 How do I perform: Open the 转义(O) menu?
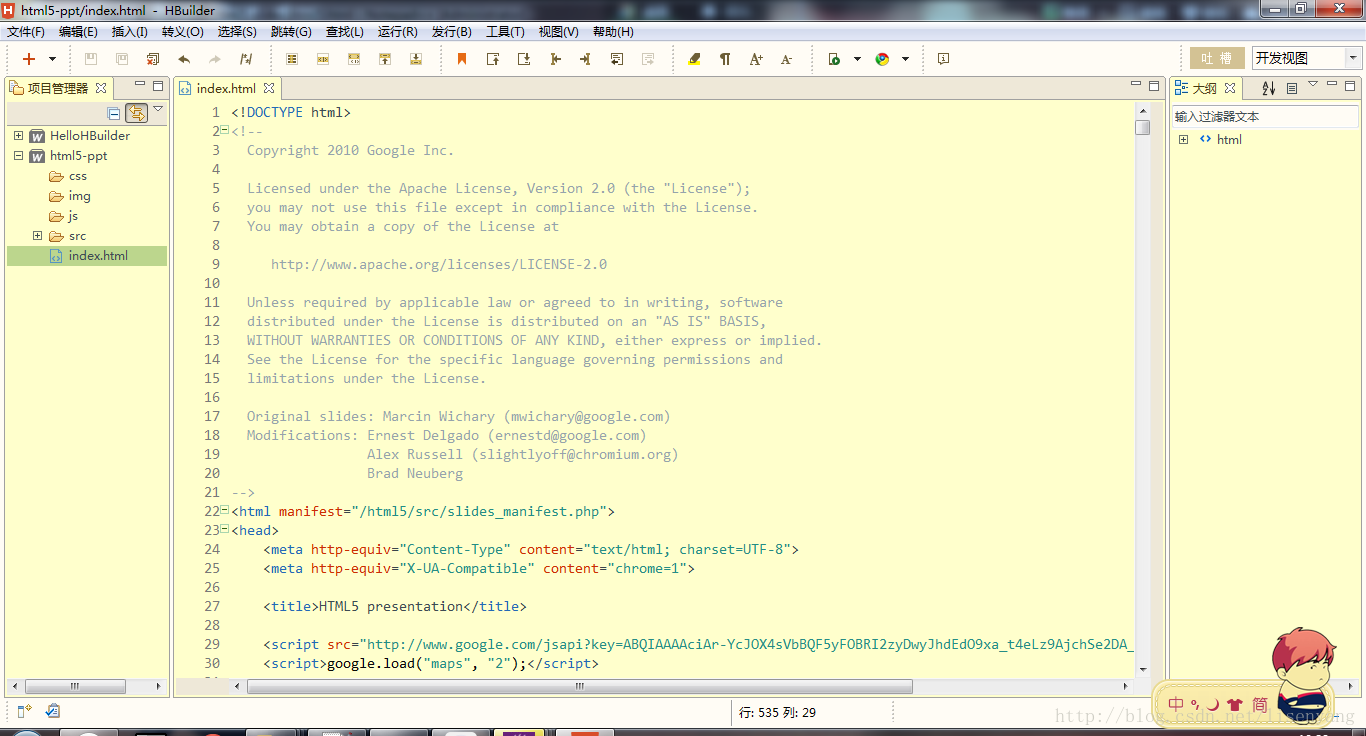[183, 32]
